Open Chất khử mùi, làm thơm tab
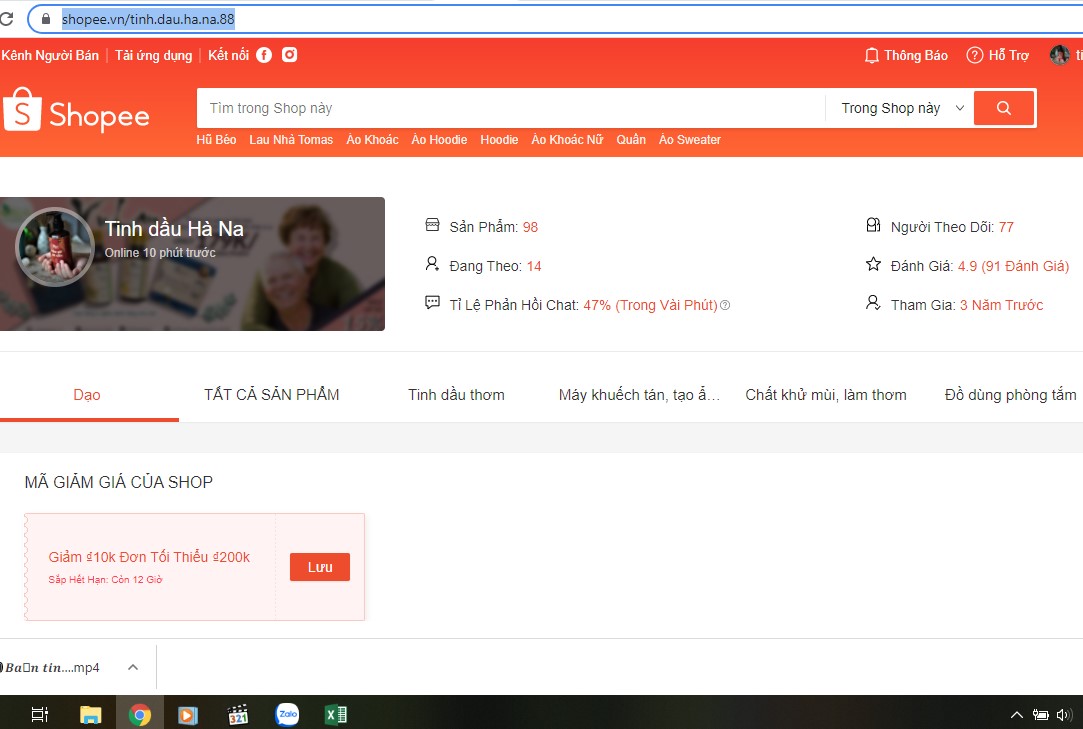Screen dimensions: 1083x729 [825, 395]
